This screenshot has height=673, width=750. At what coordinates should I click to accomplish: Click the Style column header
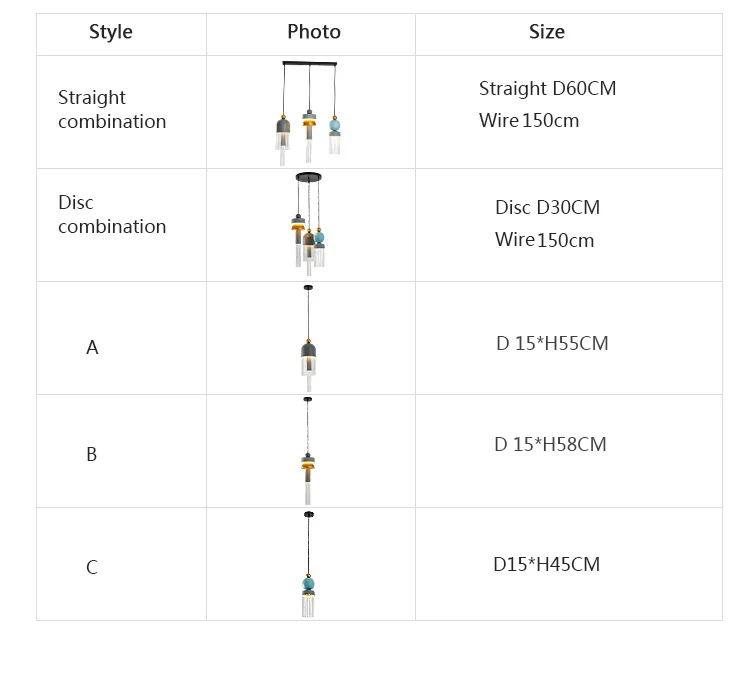(x=110, y=32)
